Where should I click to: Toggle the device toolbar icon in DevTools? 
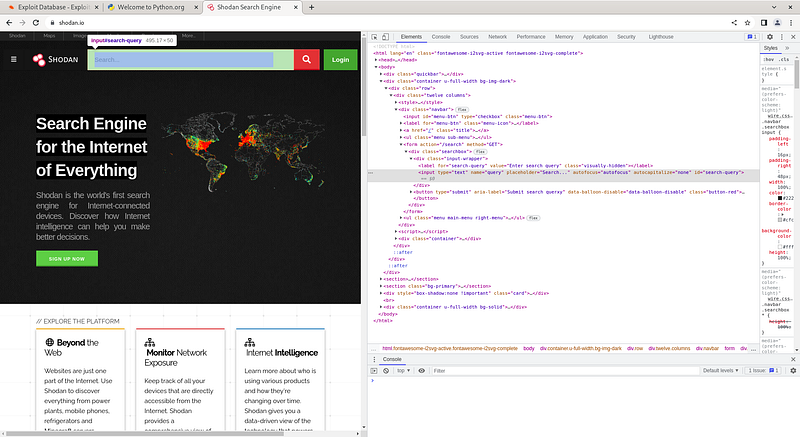(385, 37)
